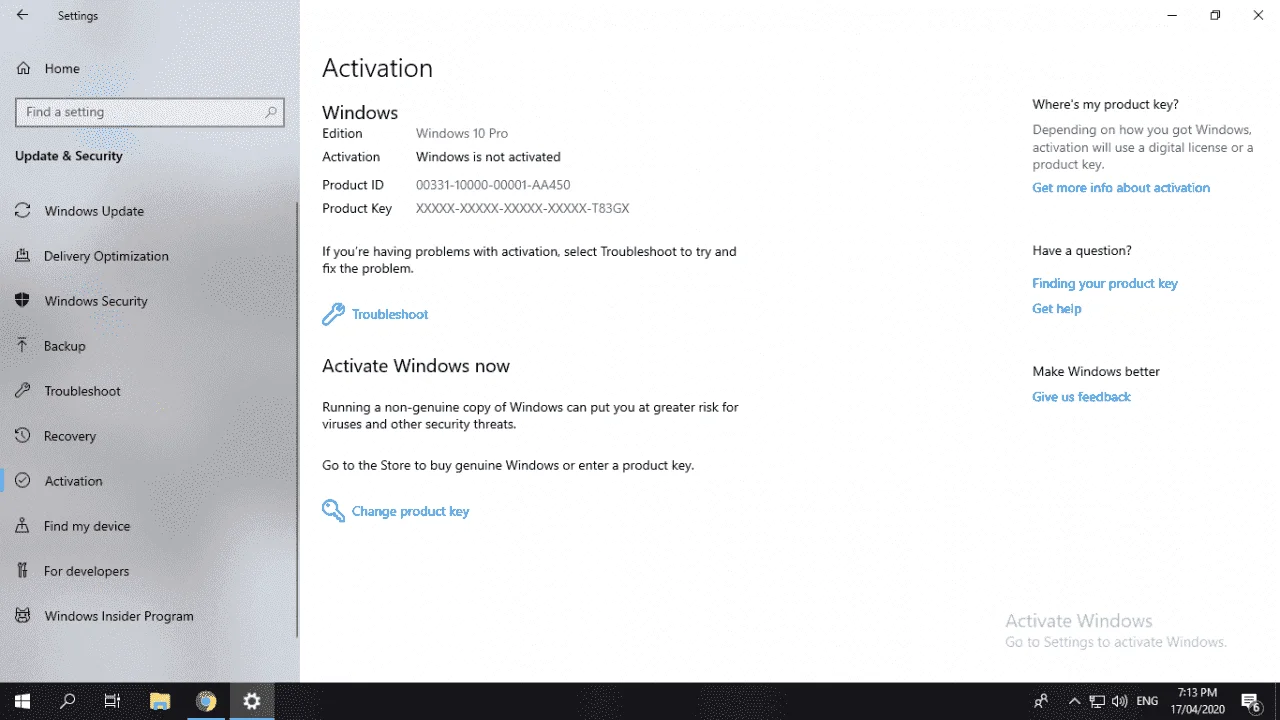1280x720 pixels.
Task: Open taskbar search magnifier
Action: pos(68,701)
